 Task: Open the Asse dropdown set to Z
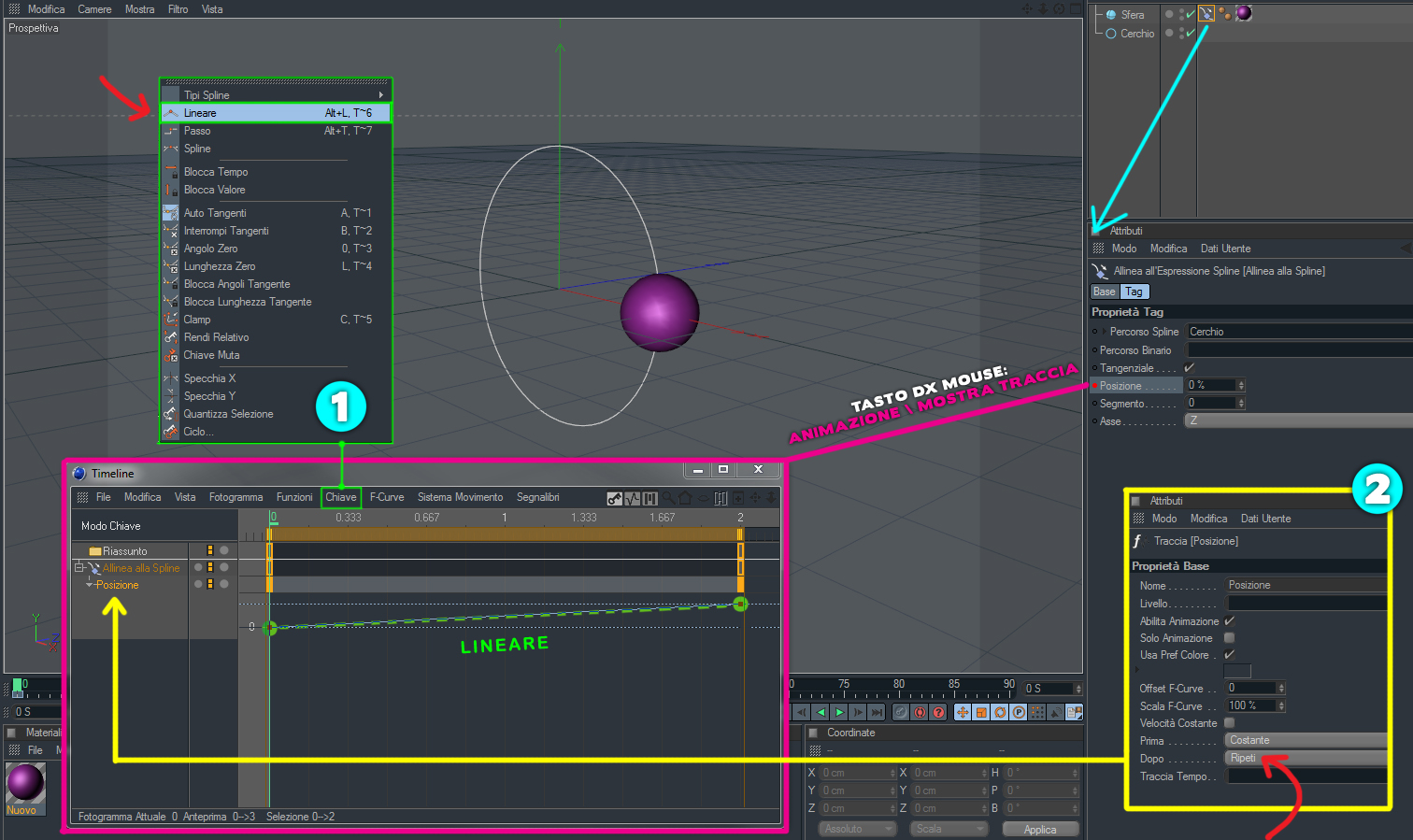click(x=1299, y=420)
